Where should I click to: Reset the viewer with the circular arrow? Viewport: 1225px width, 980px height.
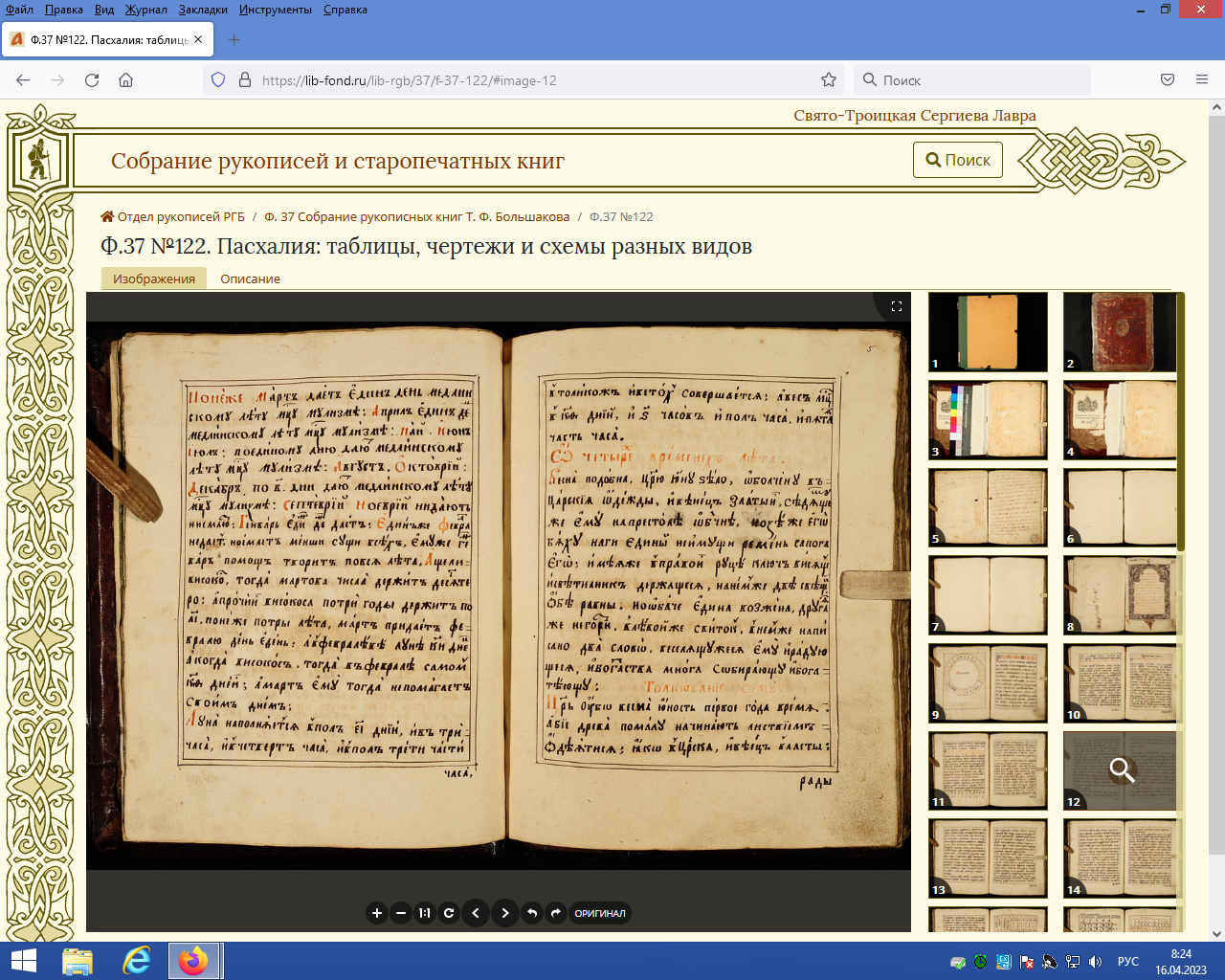[449, 913]
